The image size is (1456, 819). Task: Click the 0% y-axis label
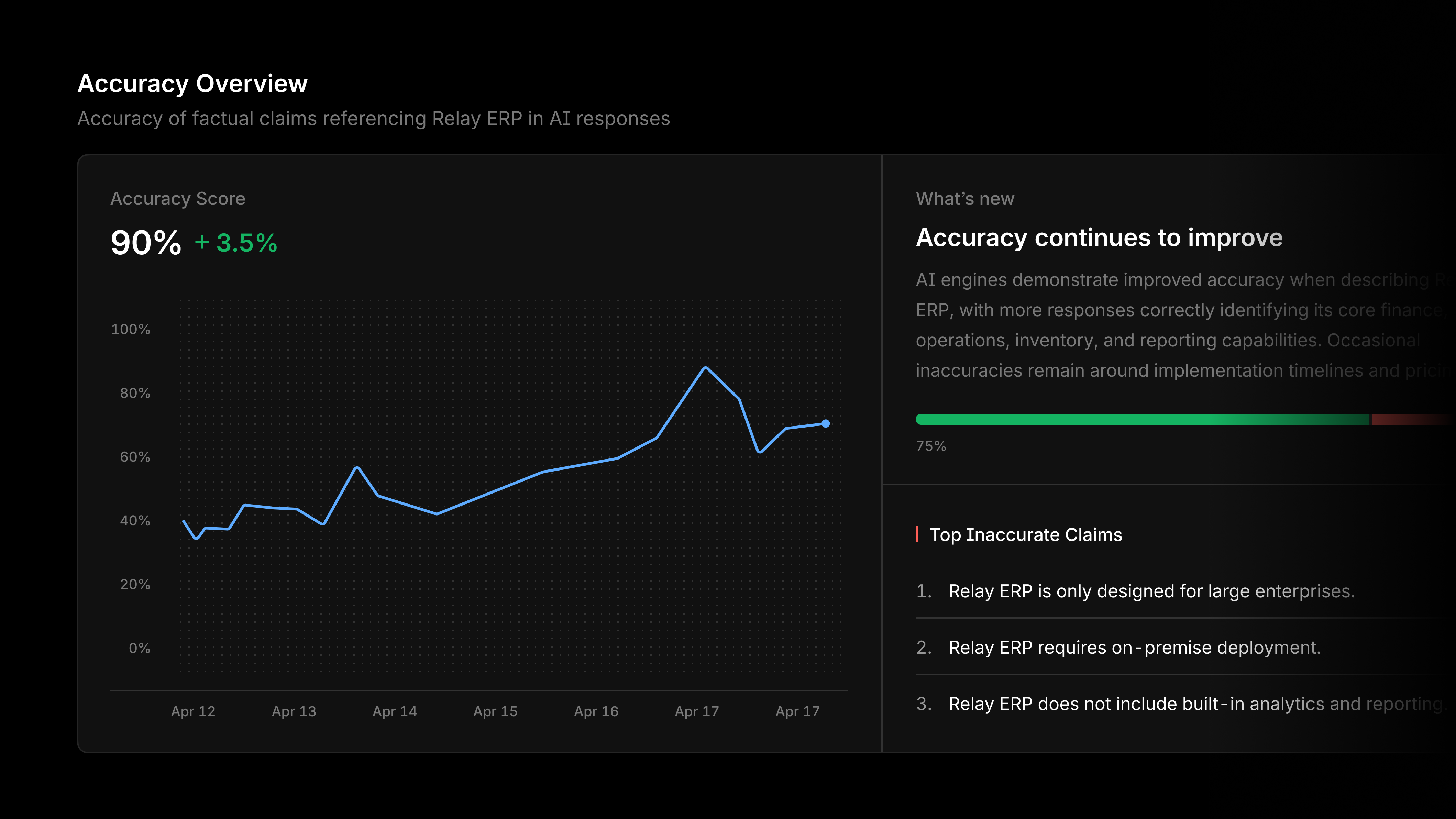pos(140,648)
